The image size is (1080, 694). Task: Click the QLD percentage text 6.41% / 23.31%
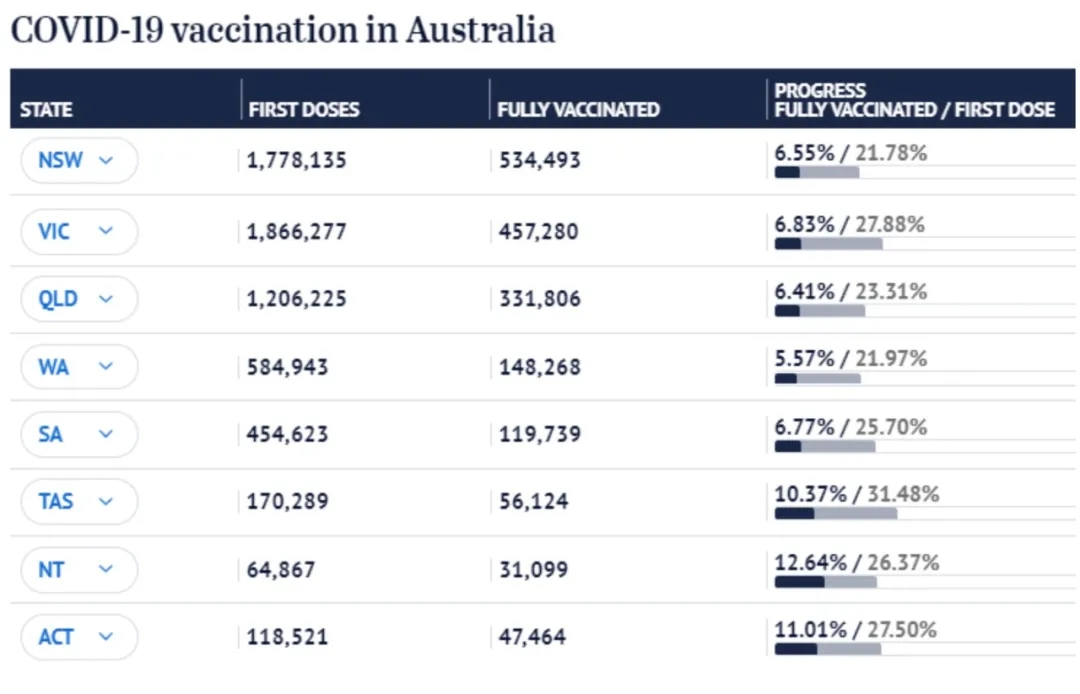pos(851,291)
